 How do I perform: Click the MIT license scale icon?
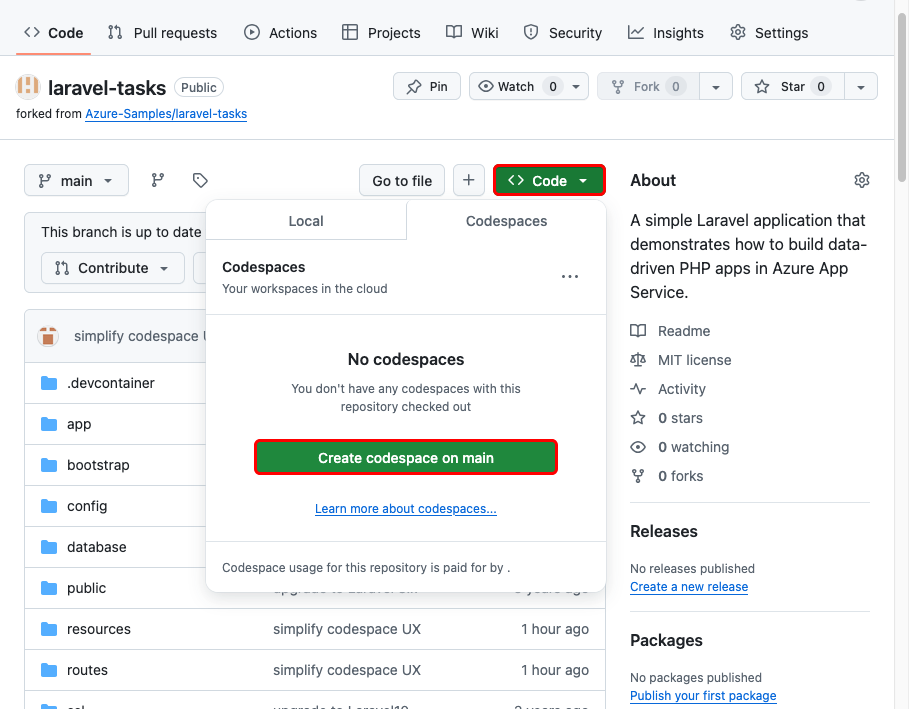638,360
